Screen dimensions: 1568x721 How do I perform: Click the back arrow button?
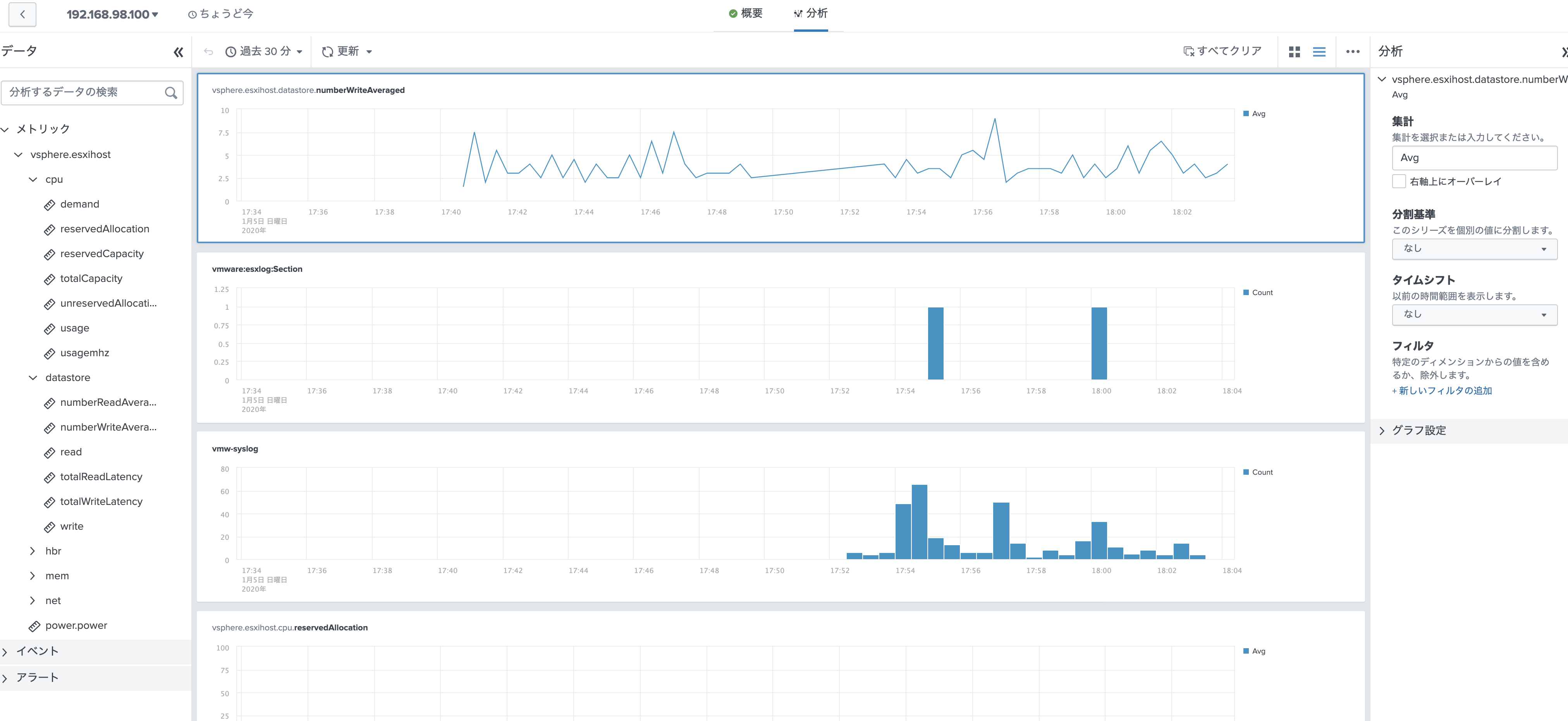(22, 14)
